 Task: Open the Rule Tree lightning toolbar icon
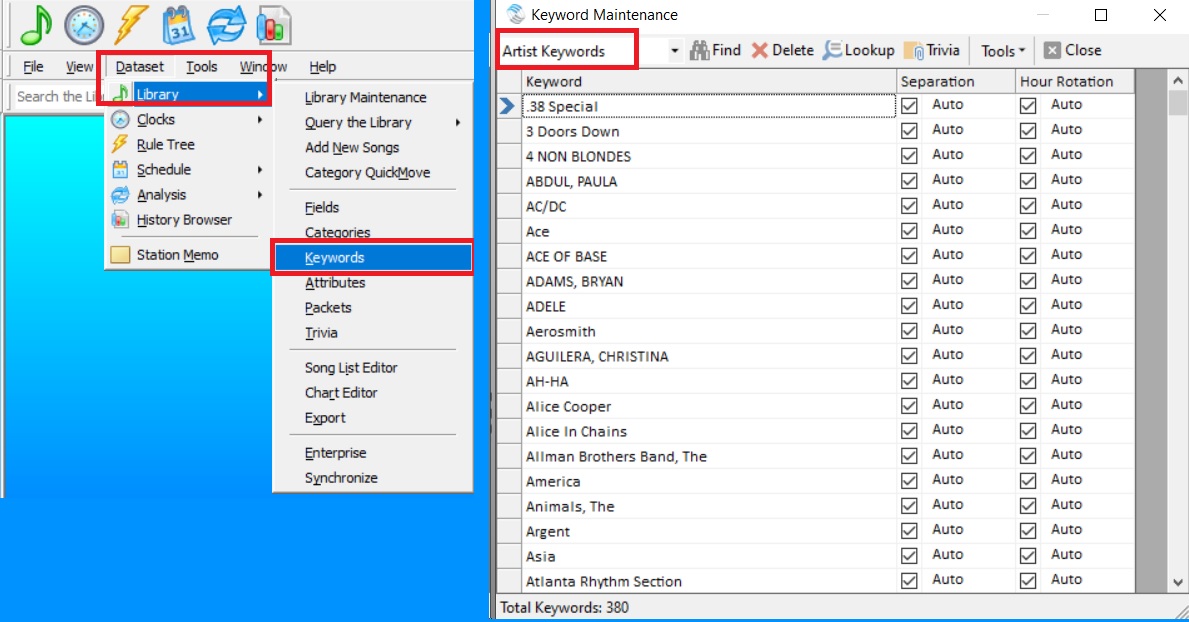pyautogui.click(x=130, y=24)
